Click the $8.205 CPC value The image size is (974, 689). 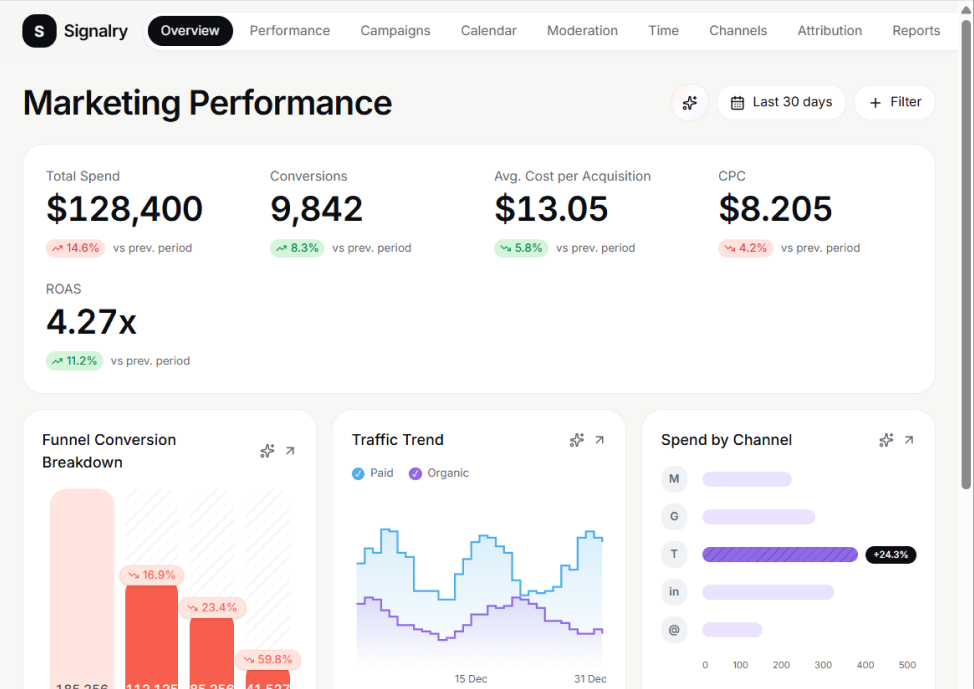[775, 209]
